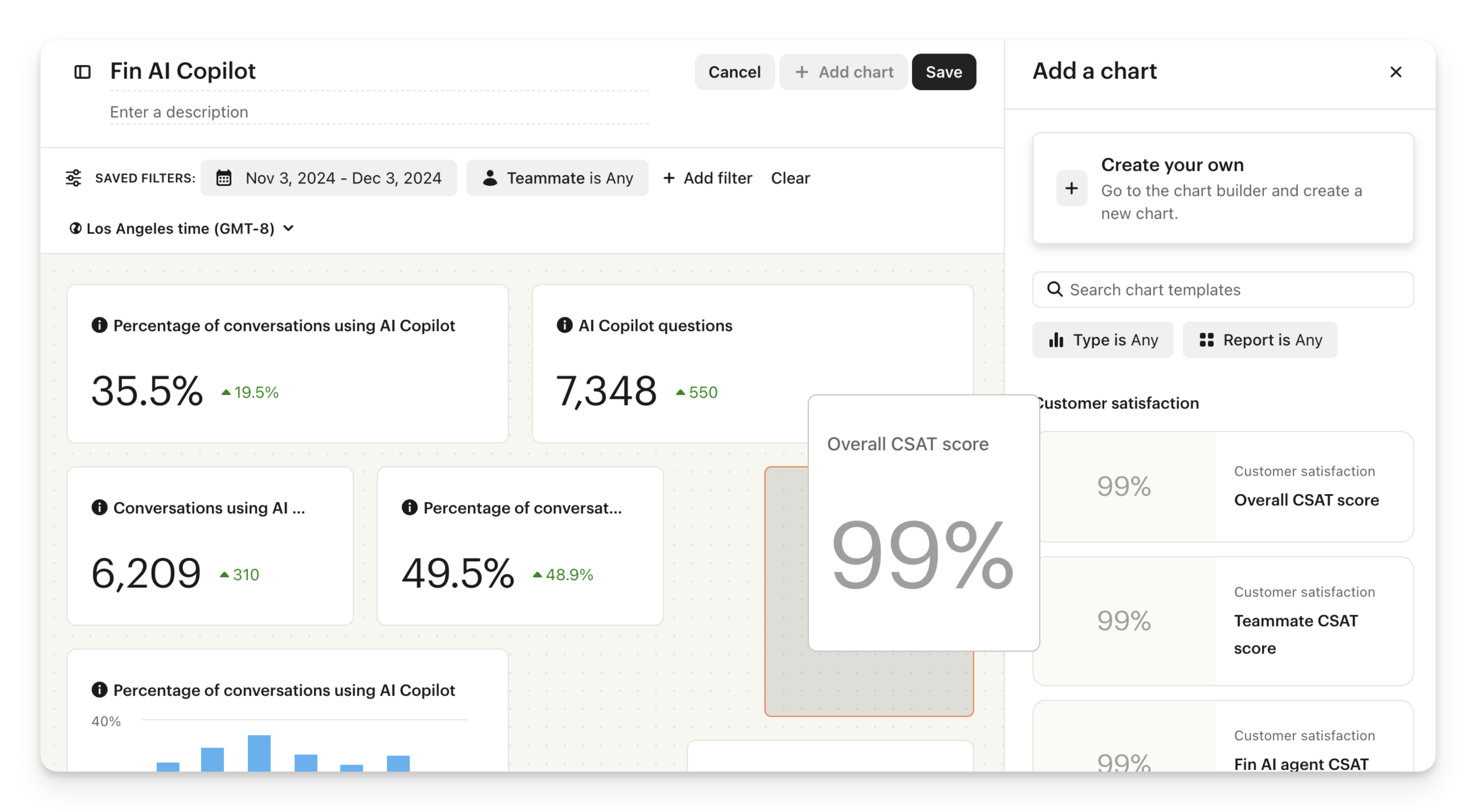This screenshot has height=812, width=1476.
Task: Click the 35.5% value
Action: [147, 391]
